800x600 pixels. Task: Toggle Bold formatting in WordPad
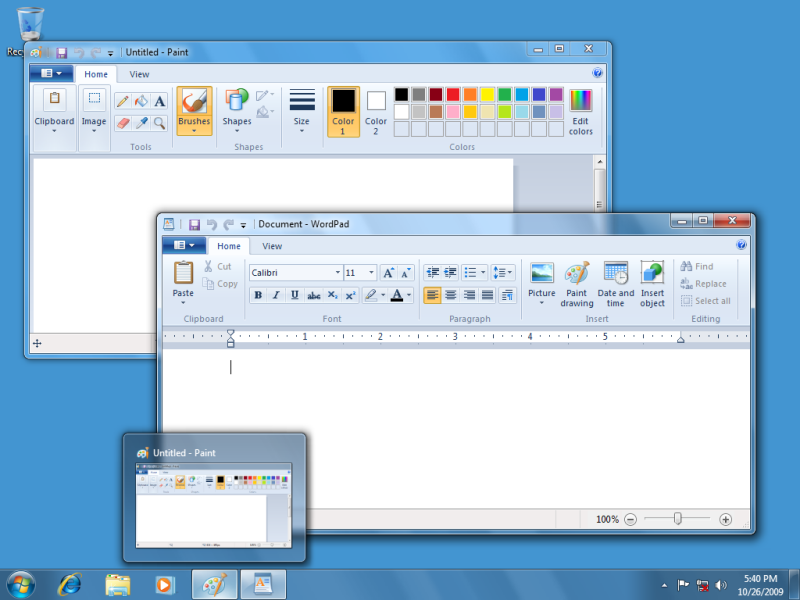[258, 295]
